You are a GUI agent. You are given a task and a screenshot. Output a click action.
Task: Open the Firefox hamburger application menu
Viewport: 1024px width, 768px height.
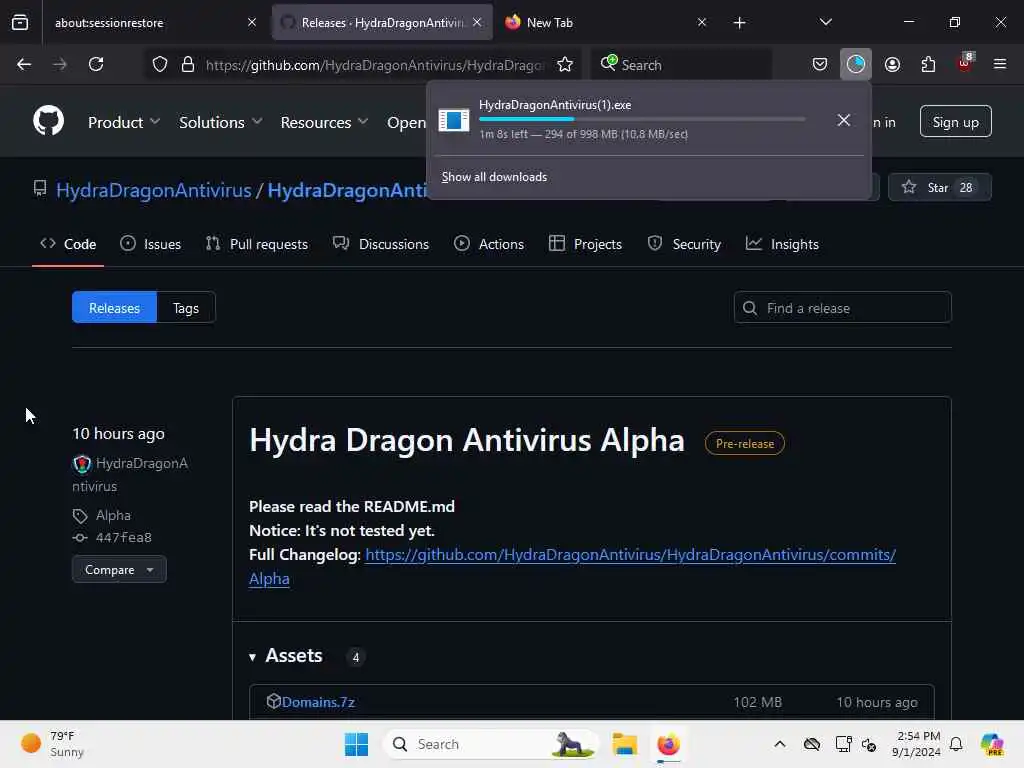pyautogui.click(x=1000, y=64)
